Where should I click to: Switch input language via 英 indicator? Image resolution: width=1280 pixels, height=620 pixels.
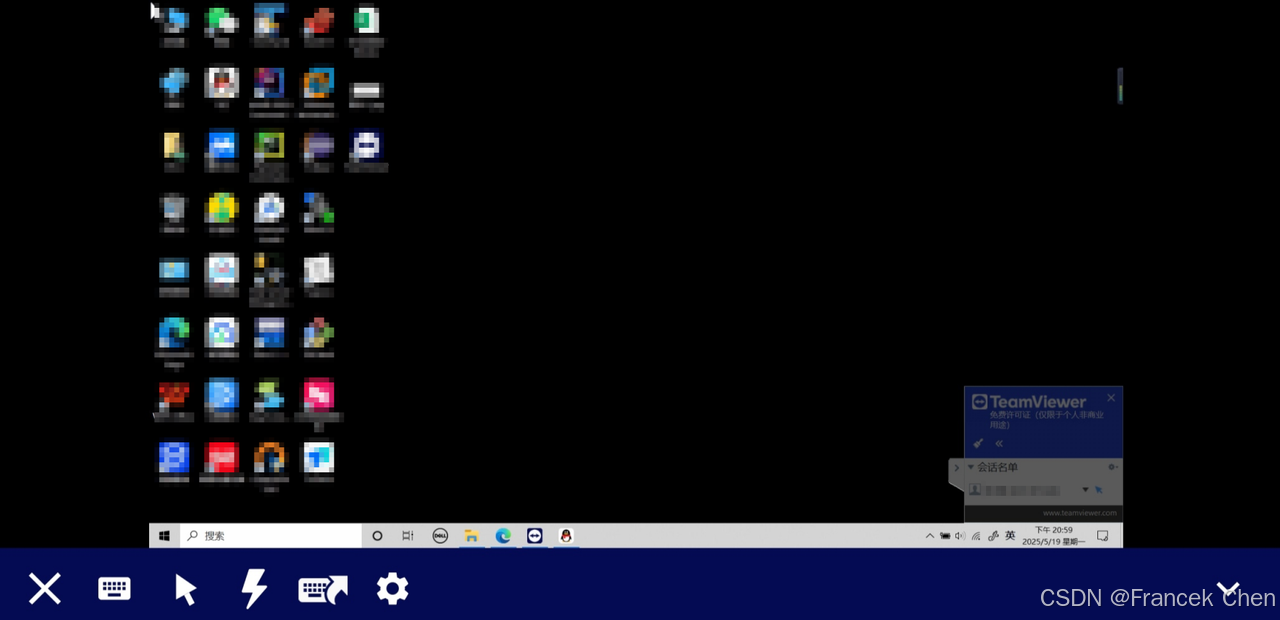point(1010,536)
